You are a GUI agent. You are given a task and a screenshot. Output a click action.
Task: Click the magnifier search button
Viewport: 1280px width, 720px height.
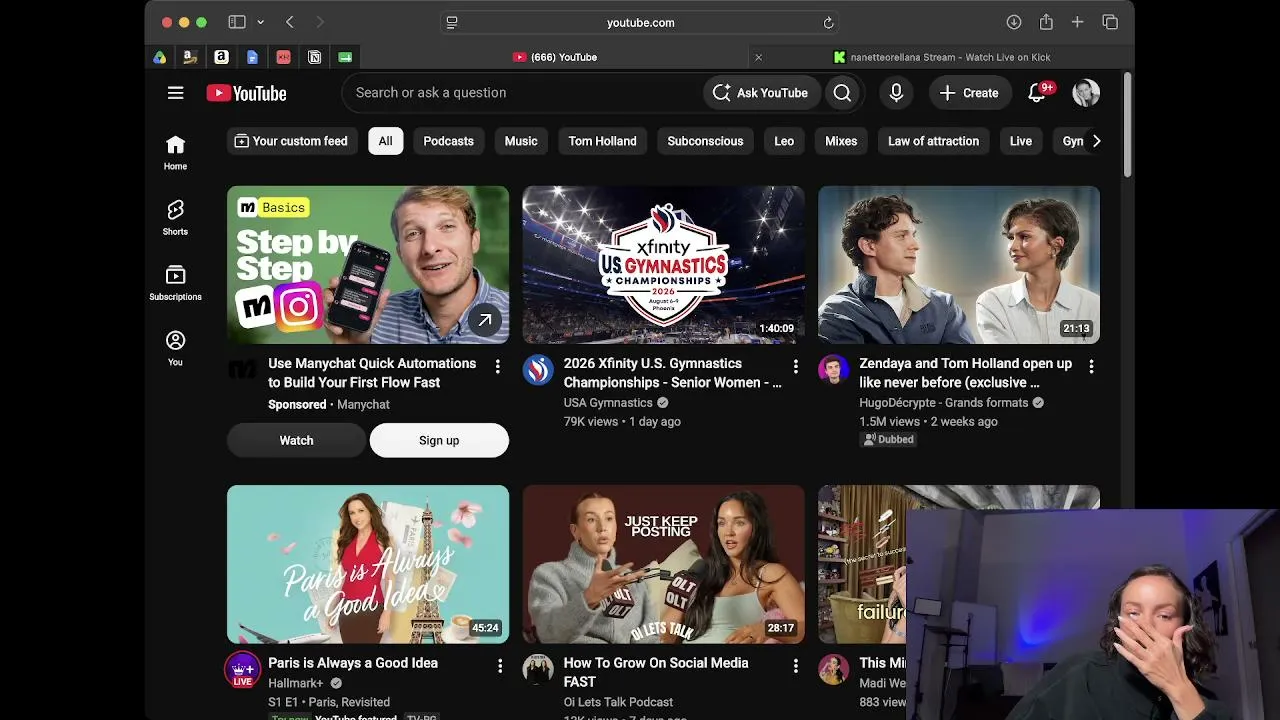pyautogui.click(x=842, y=93)
